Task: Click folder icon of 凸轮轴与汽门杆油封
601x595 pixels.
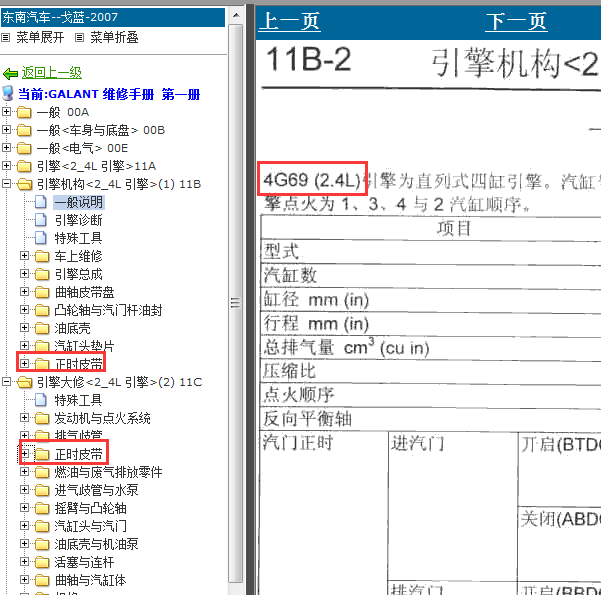Action: click(42, 310)
